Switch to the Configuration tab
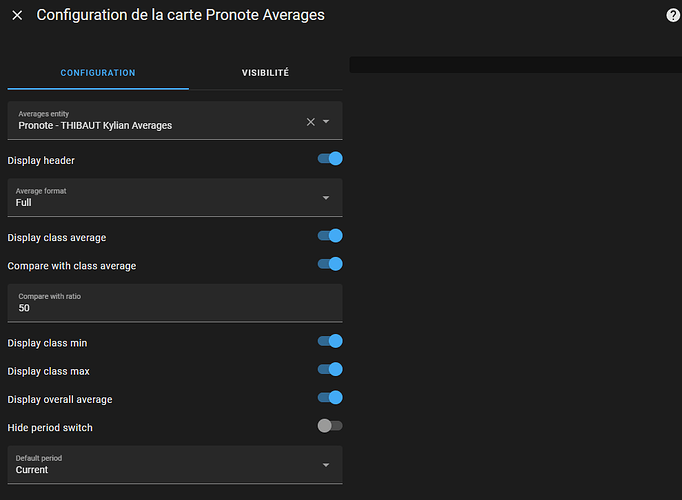The image size is (682, 500). pyautogui.click(x=98, y=73)
